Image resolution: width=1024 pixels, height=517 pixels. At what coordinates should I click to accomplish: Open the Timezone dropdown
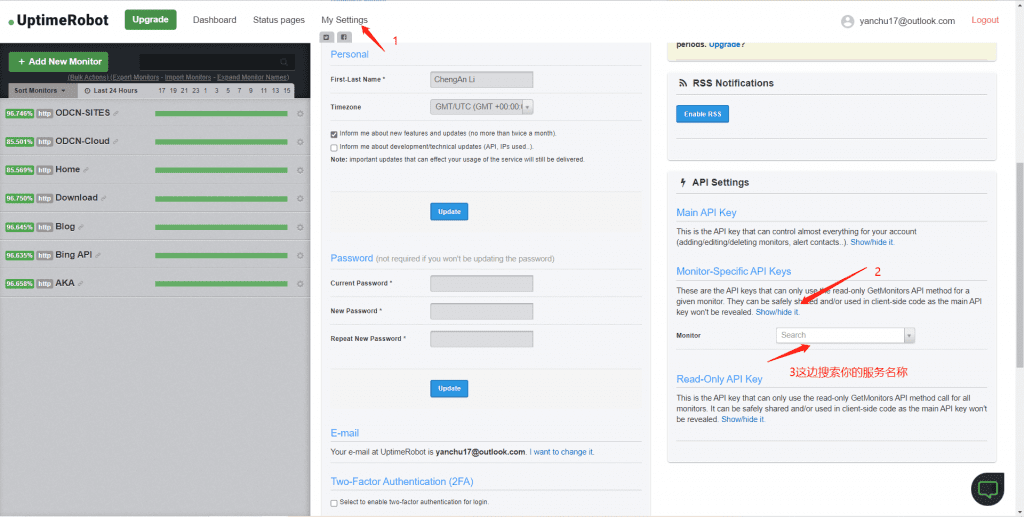click(481, 107)
